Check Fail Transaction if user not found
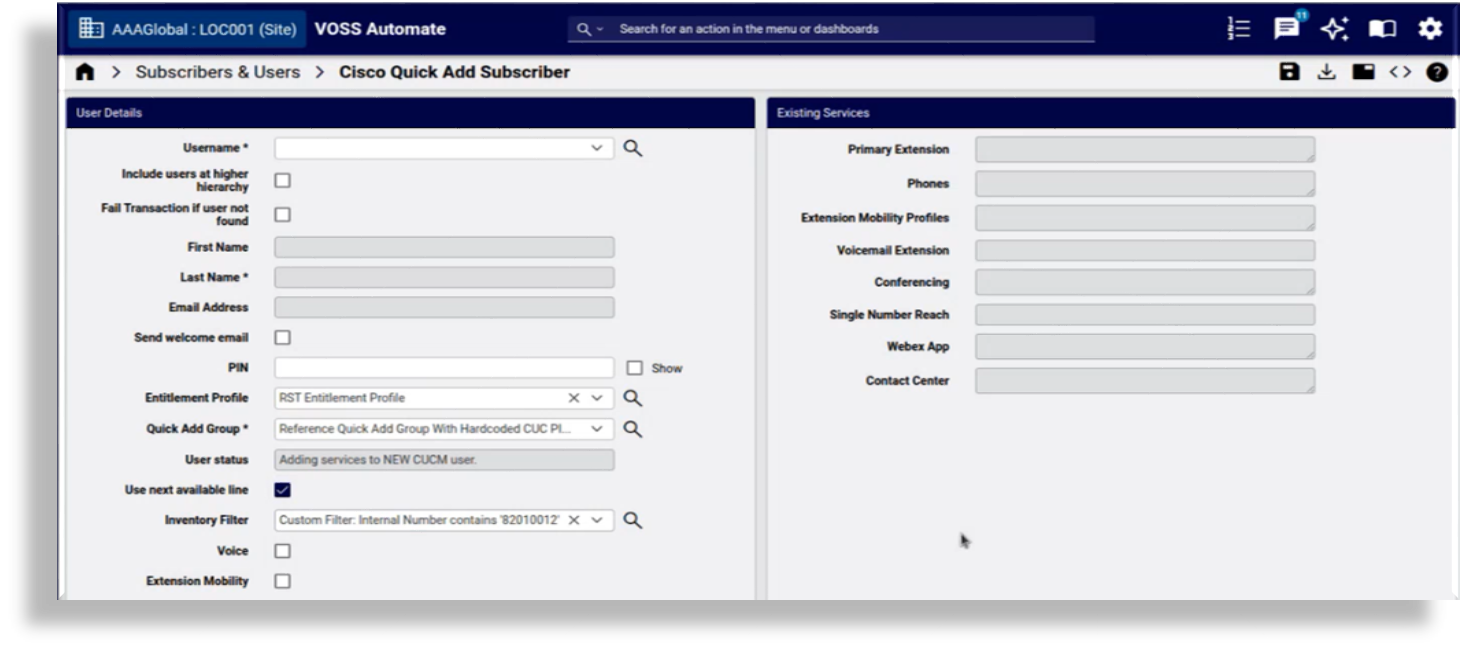Viewport: 1462px width, 651px height. pos(283,213)
